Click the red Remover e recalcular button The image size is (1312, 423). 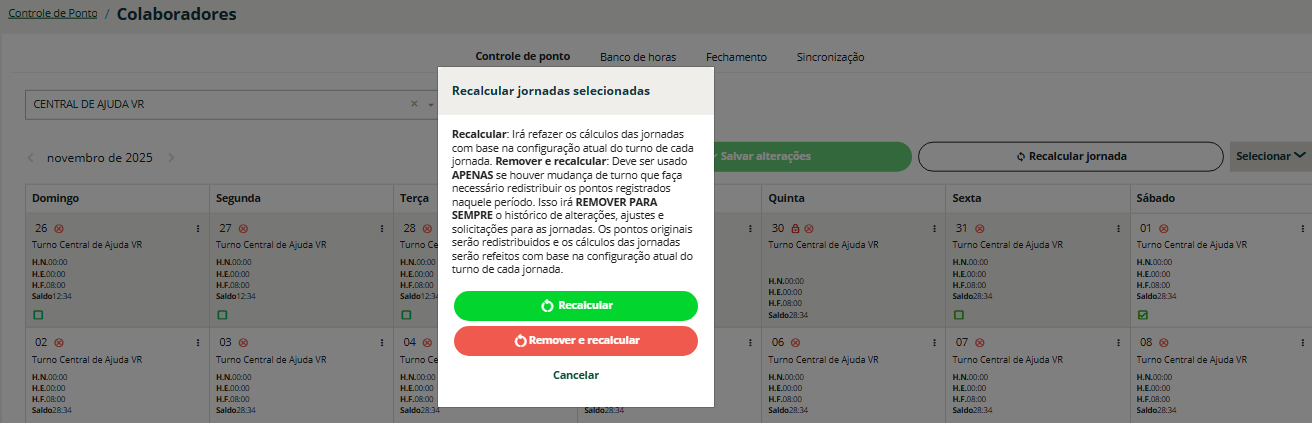tap(576, 340)
